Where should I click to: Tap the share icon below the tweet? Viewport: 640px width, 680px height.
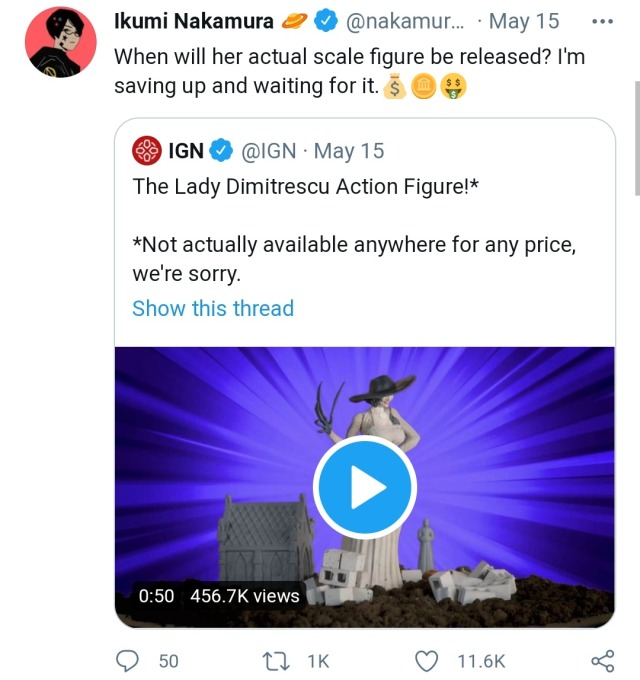click(602, 661)
